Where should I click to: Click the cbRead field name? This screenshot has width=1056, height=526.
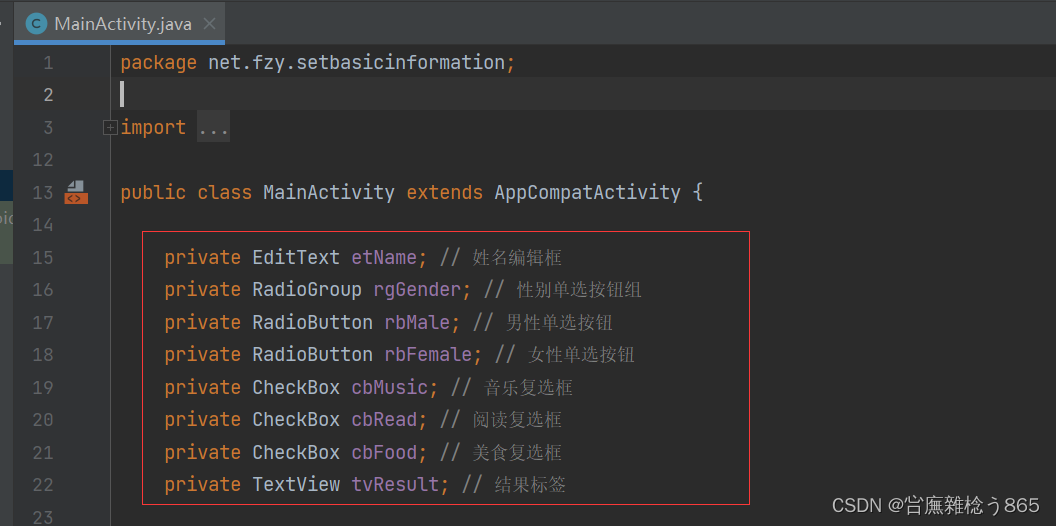(x=385, y=420)
